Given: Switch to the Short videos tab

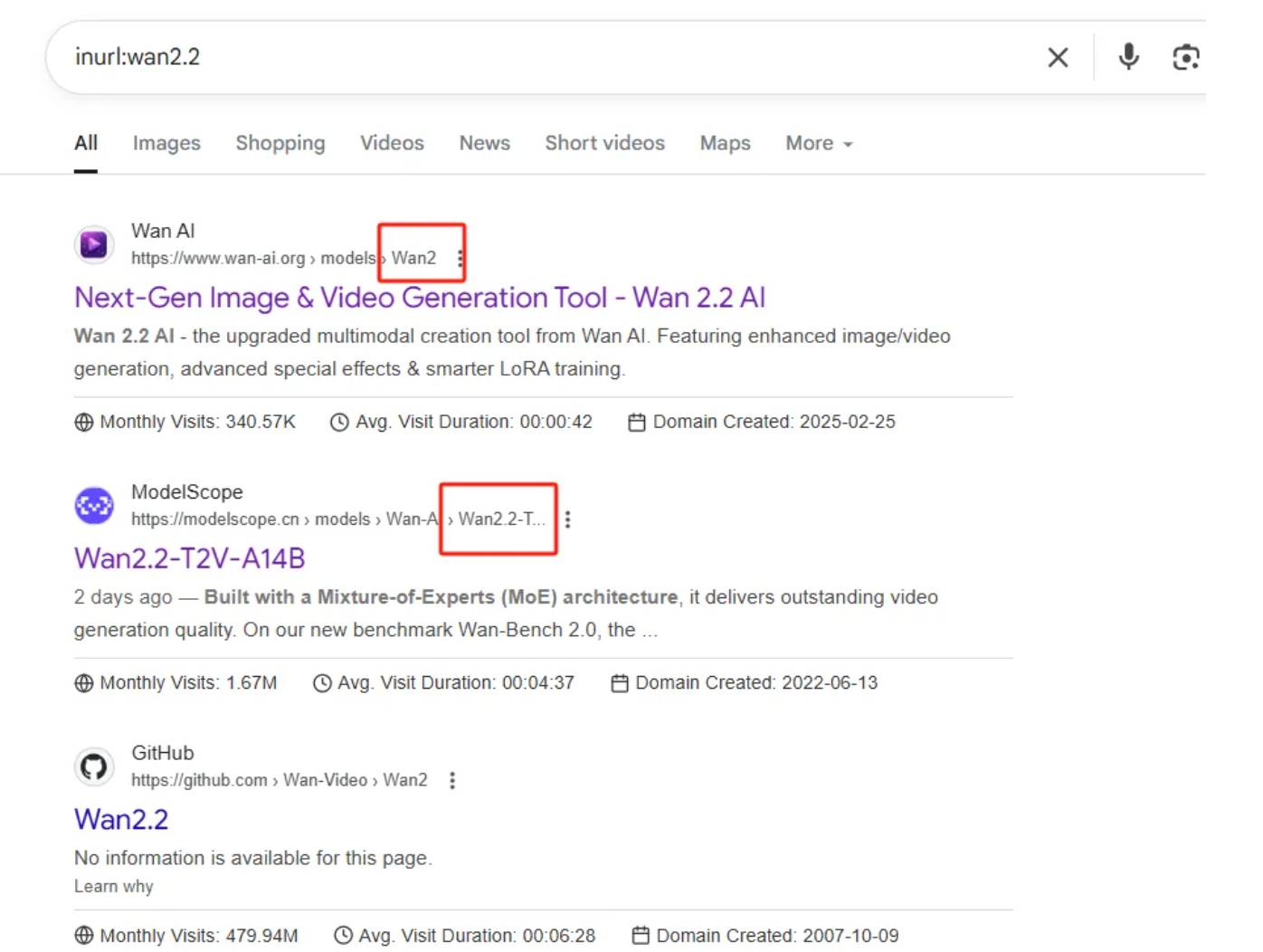Looking at the screenshot, I should pyautogui.click(x=604, y=143).
